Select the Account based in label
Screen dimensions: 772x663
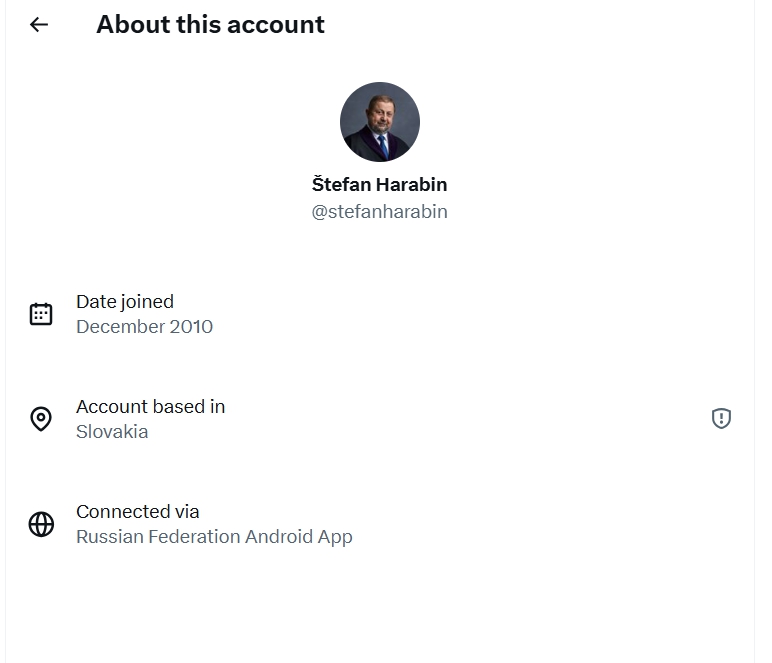[x=150, y=407]
